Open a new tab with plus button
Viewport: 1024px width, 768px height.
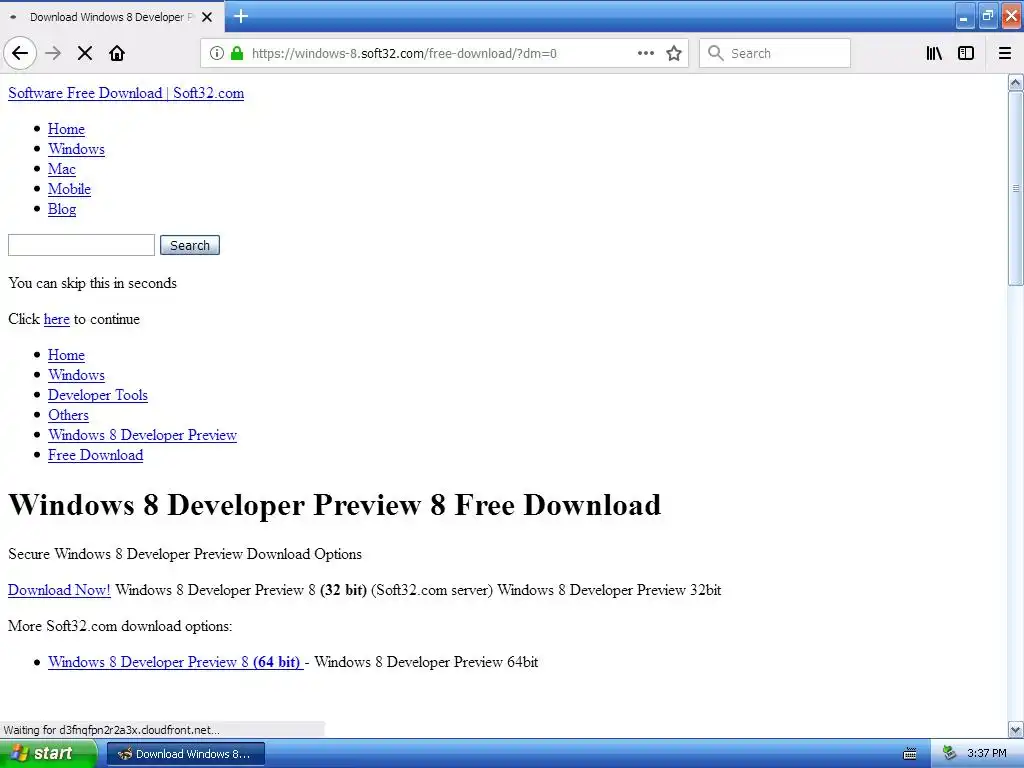coord(241,16)
